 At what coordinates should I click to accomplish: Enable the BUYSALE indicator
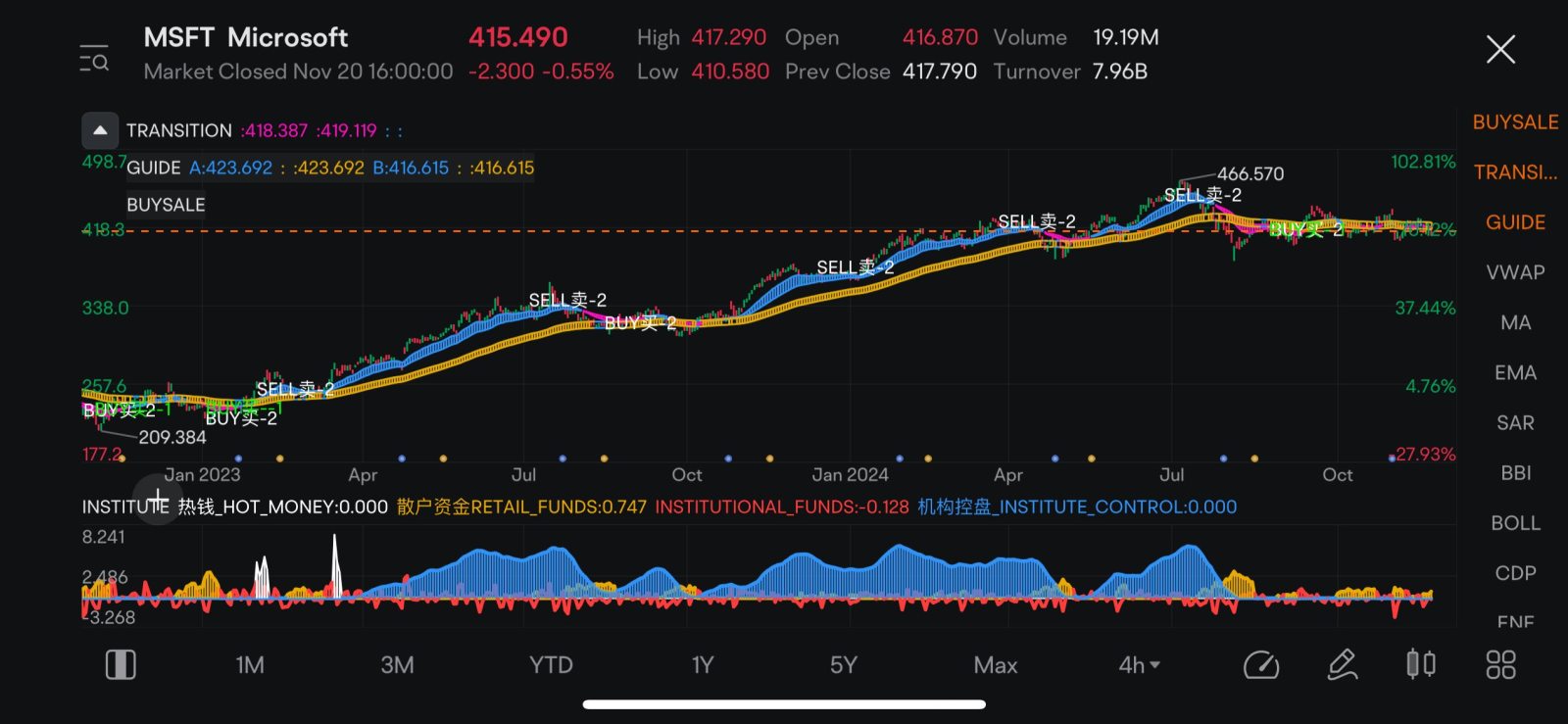1515,122
